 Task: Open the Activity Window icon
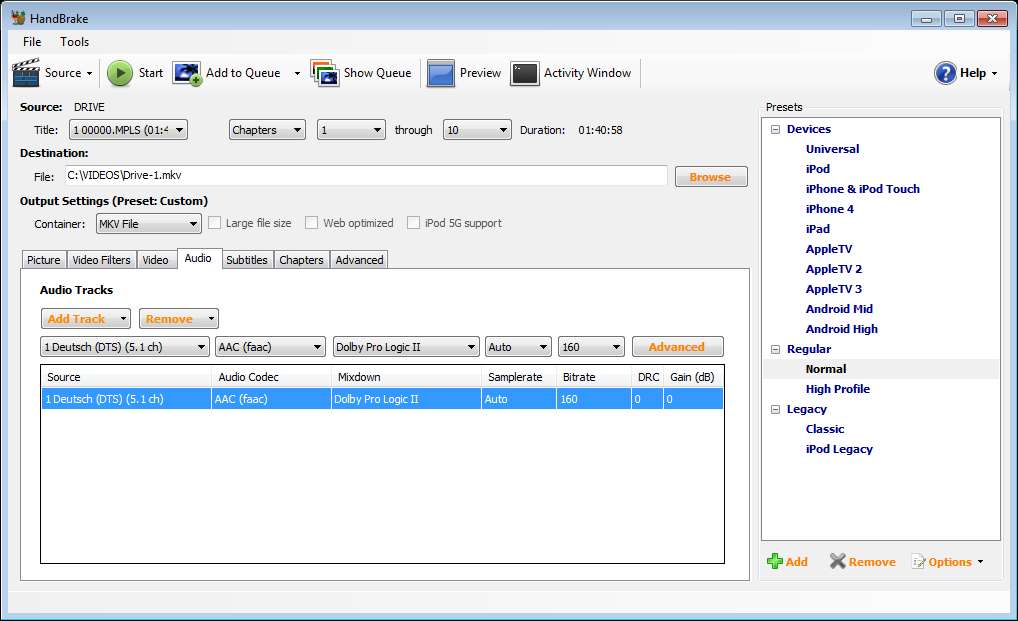click(x=525, y=73)
